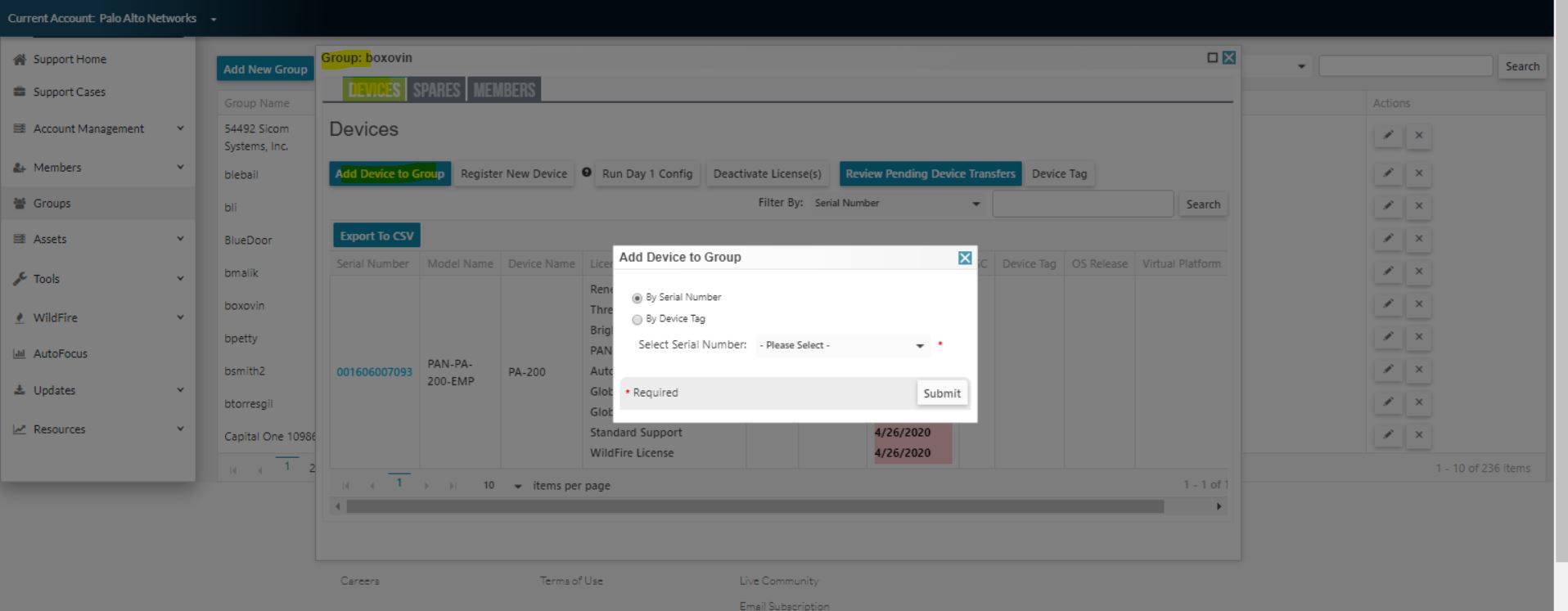Click the groups search input field
Screen dimensions: 1568x611
[1405, 66]
